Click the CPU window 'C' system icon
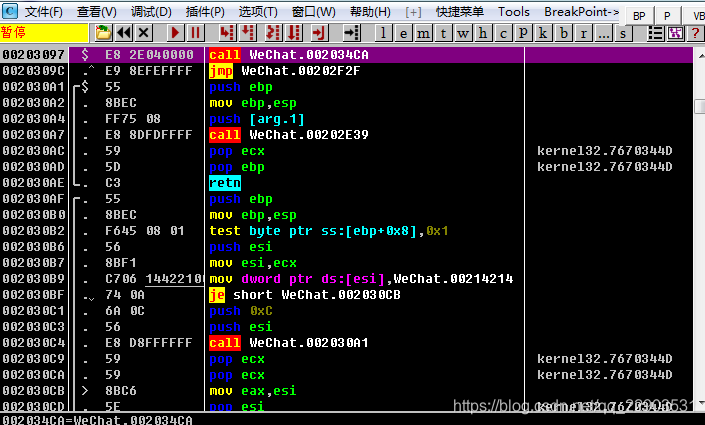This screenshot has width=705, height=425. click(x=9, y=10)
